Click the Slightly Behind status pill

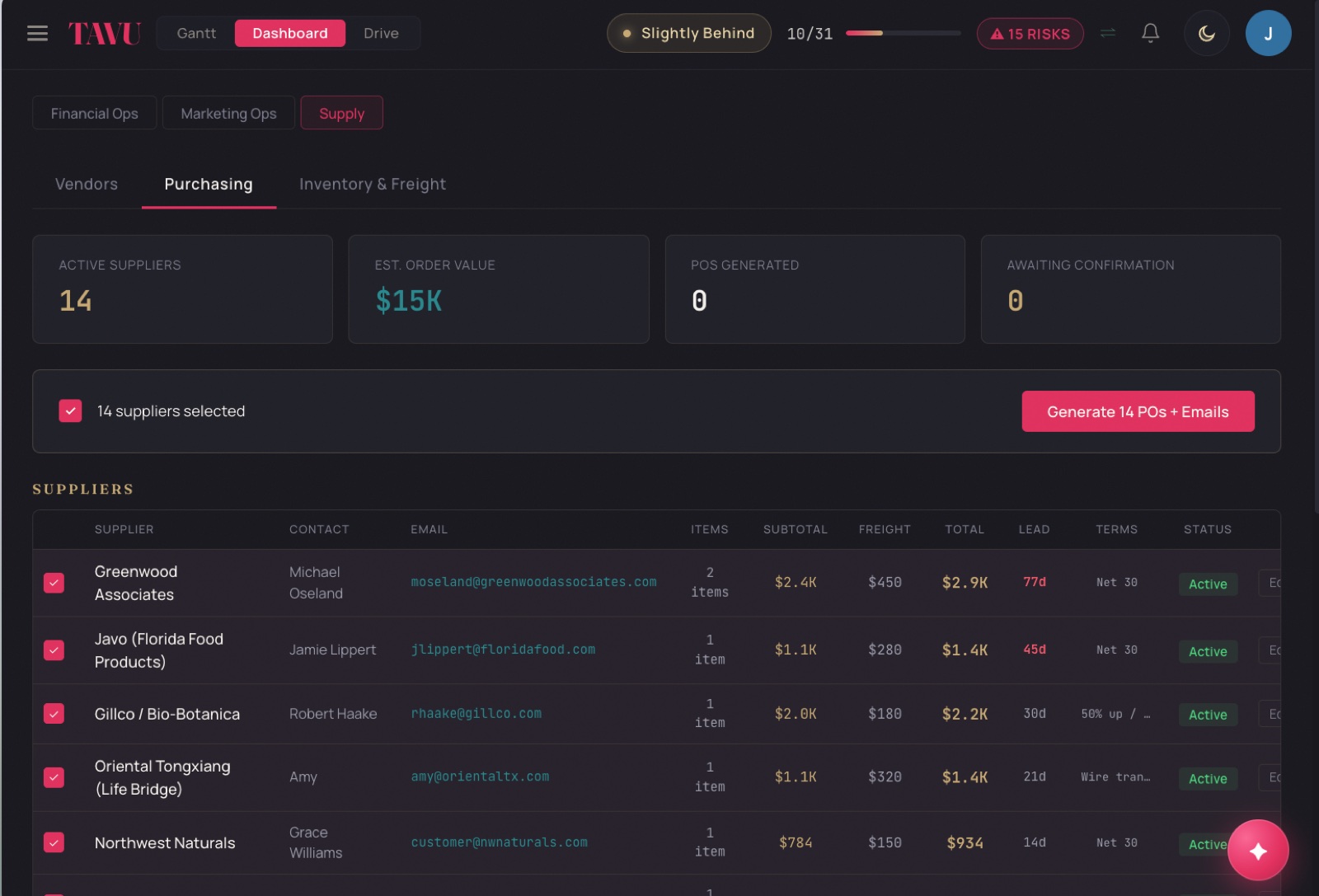click(689, 33)
